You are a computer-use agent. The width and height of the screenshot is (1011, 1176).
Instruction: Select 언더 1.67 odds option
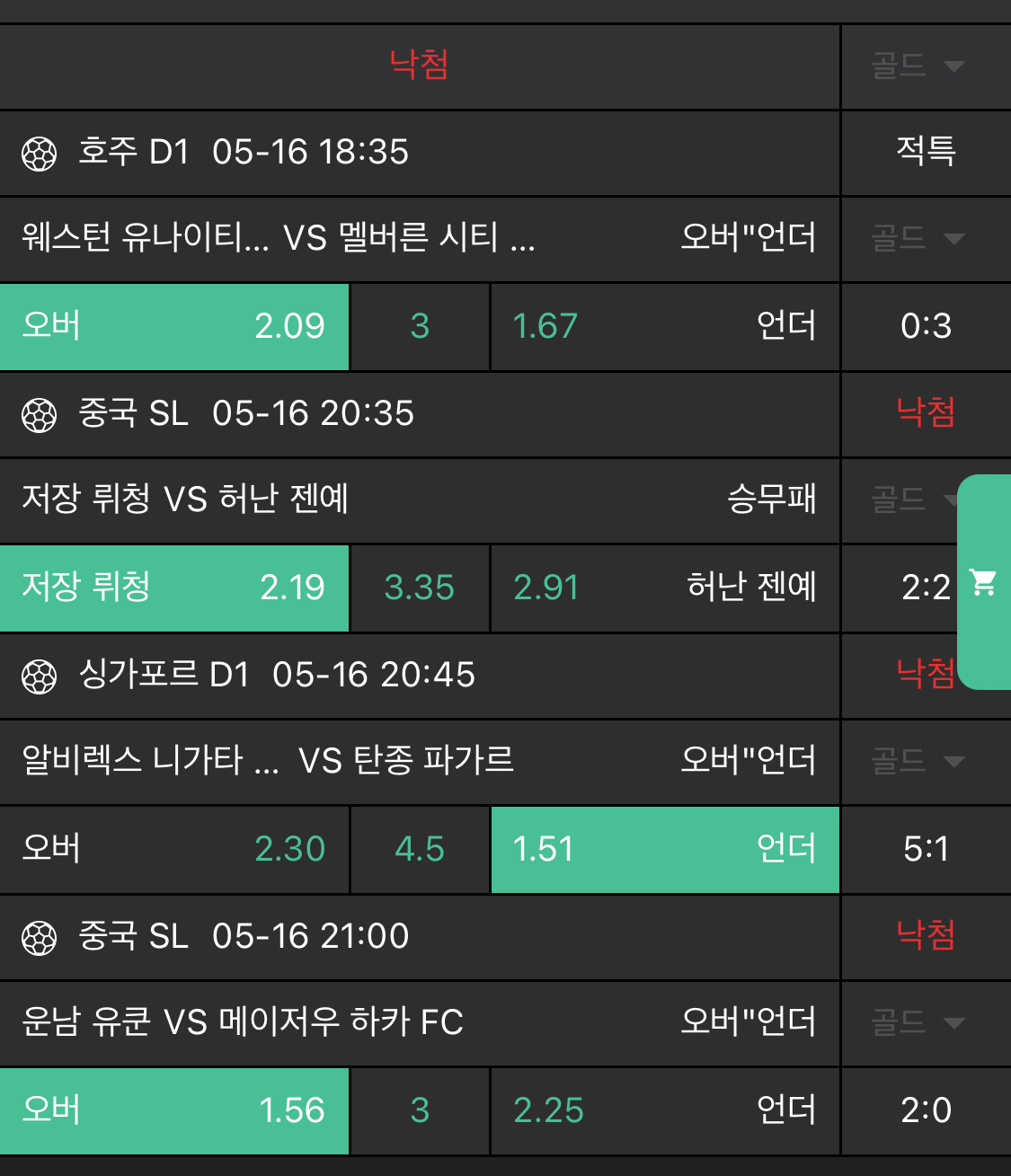click(665, 326)
